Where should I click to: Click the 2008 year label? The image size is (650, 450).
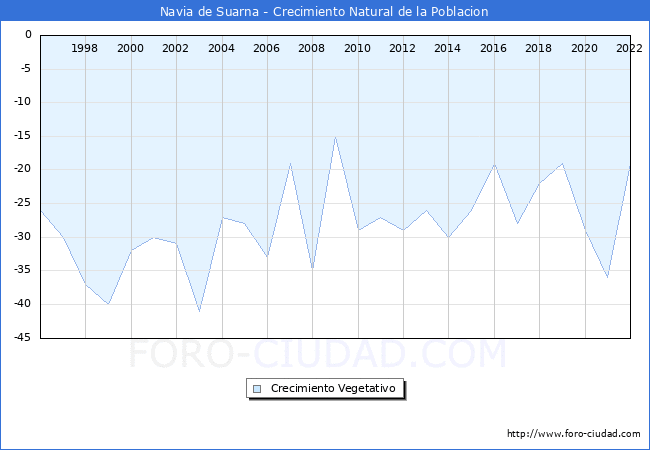312,48
